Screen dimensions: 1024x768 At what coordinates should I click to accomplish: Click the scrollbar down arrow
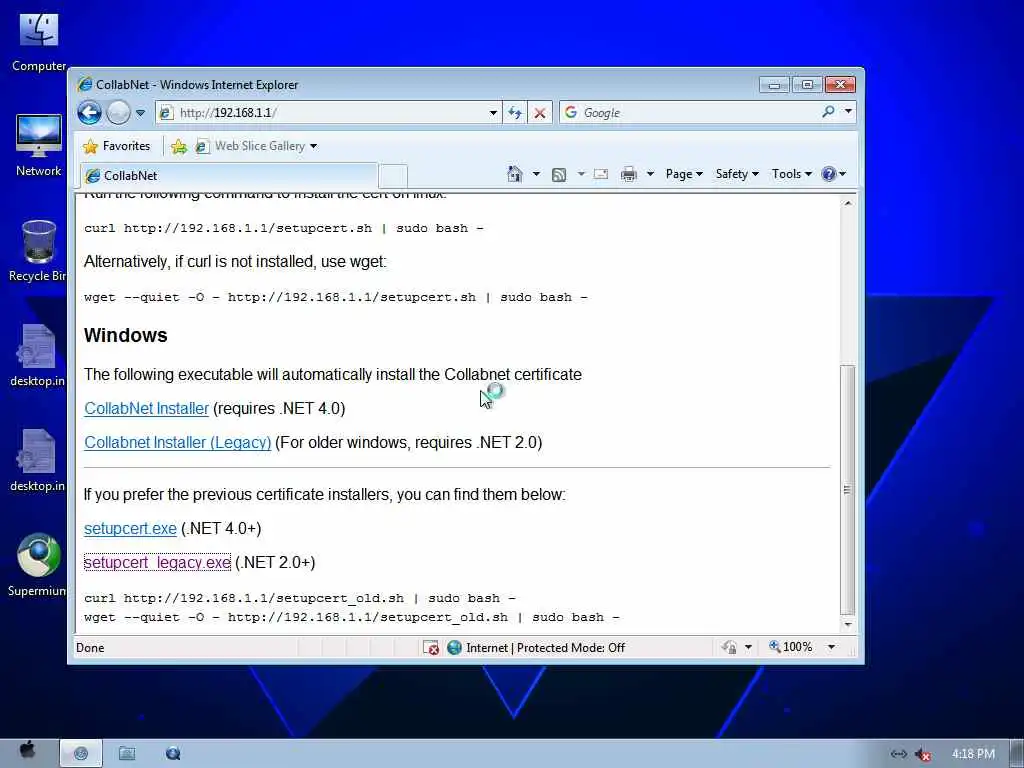tap(847, 625)
